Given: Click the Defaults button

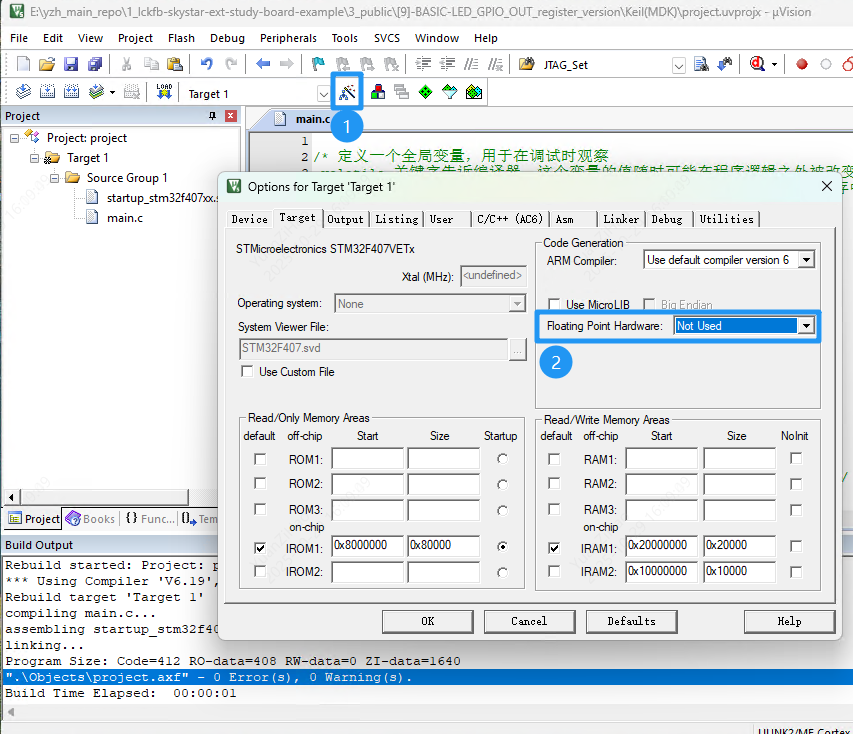Looking at the screenshot, I should [631, 621].
